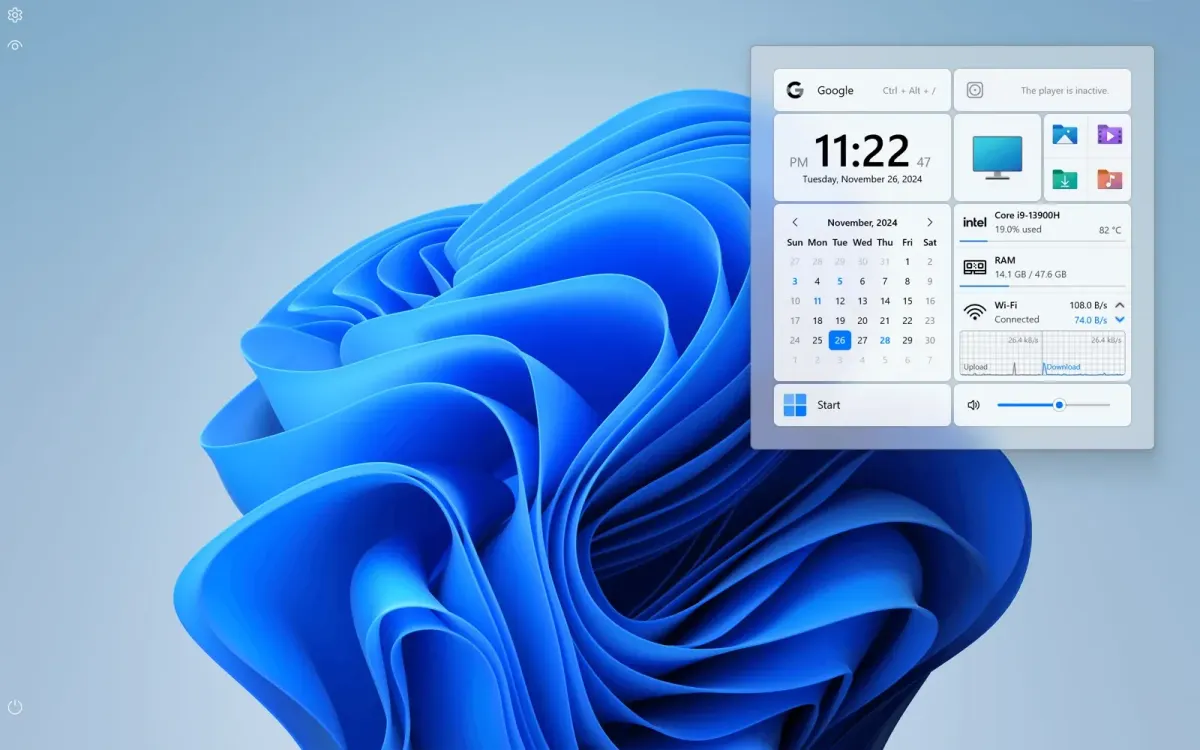Click the "Upload" graph label

tap(975, 367)
